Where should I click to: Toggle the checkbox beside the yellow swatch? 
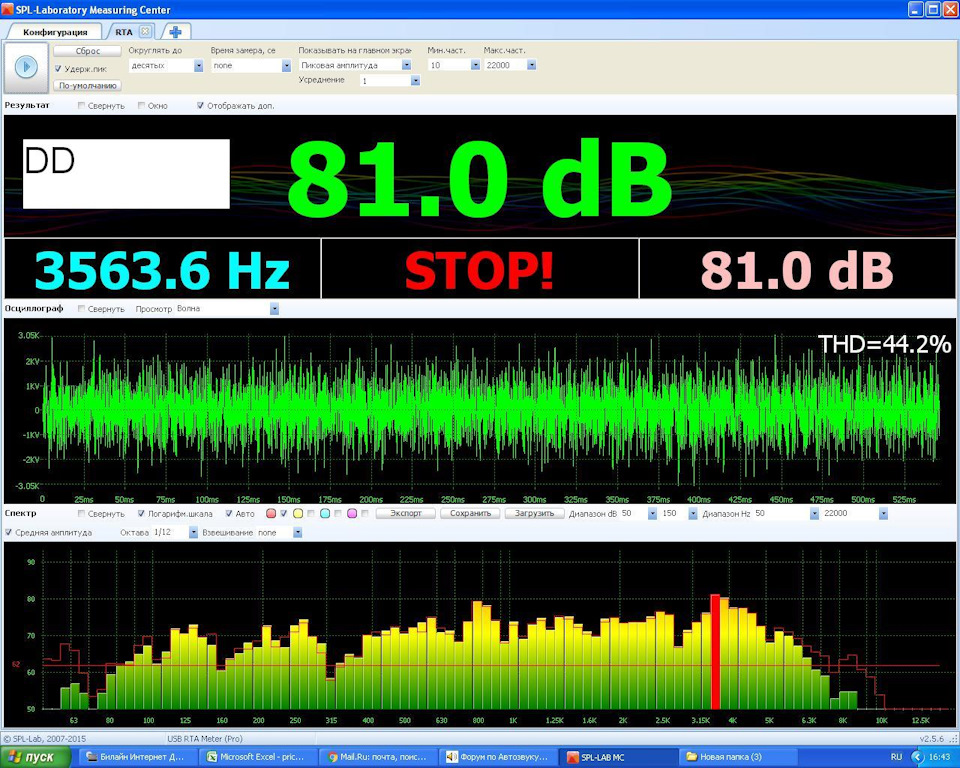[311, 514]
